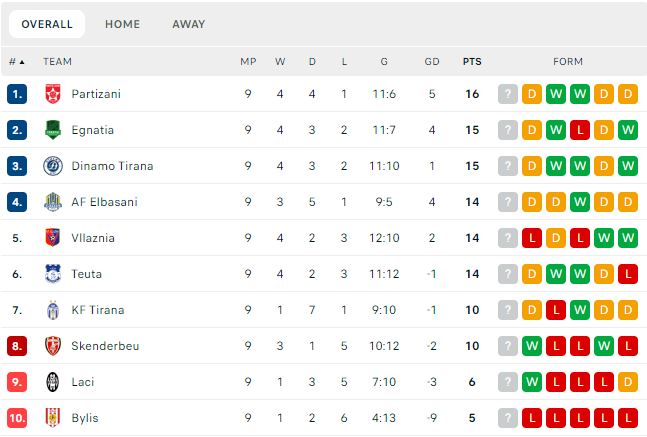Screen dimensions: 647x437
Task: Click the Vllaznia shield logo
Action: (53, 238)
